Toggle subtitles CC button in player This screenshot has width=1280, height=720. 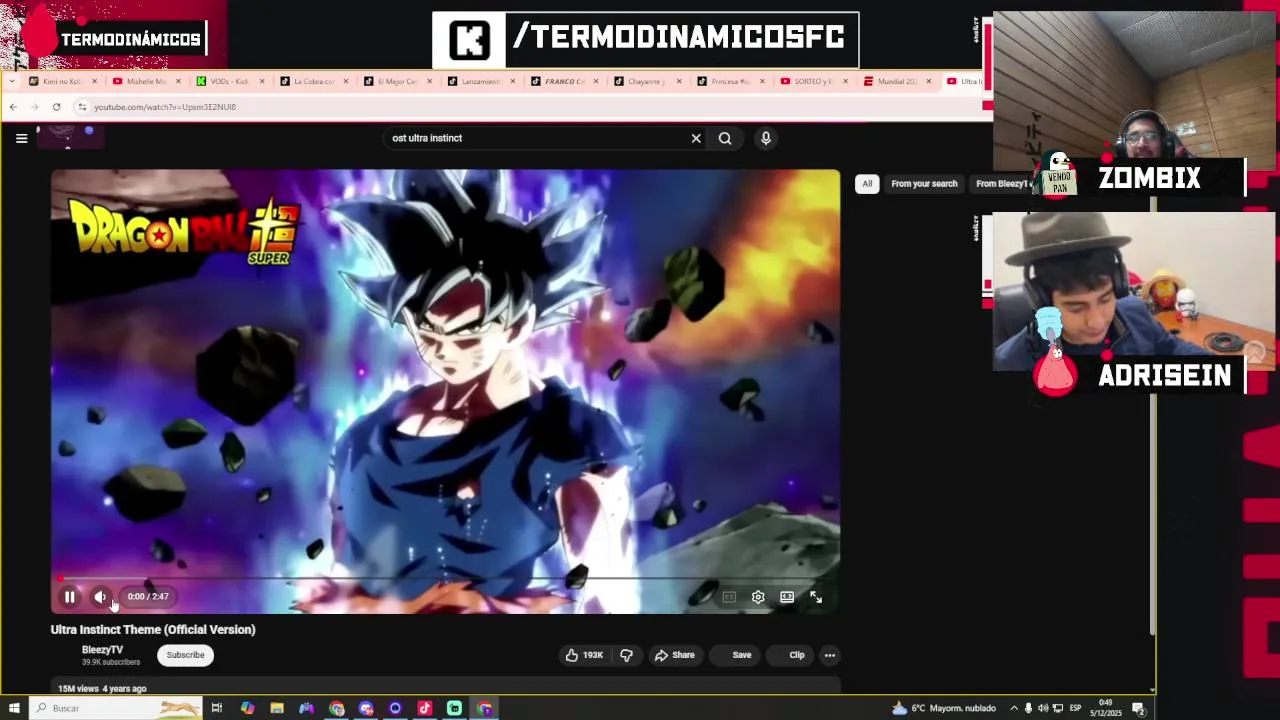729,597
